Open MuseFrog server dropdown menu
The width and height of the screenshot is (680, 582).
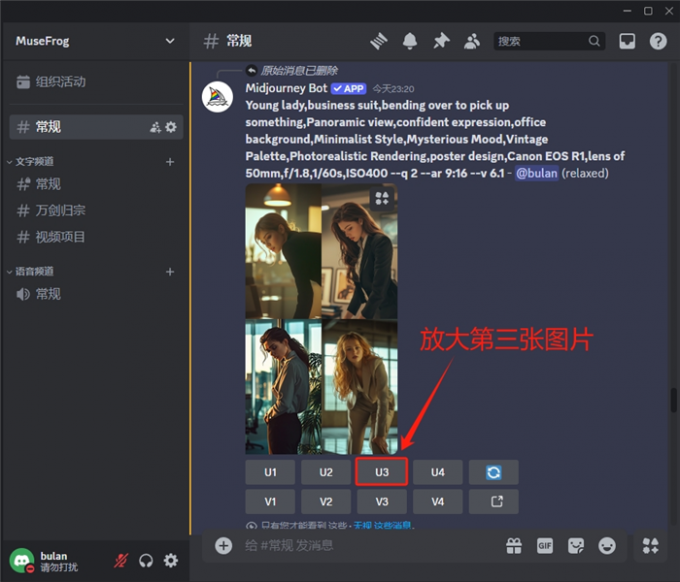click(x=95, y=41)
